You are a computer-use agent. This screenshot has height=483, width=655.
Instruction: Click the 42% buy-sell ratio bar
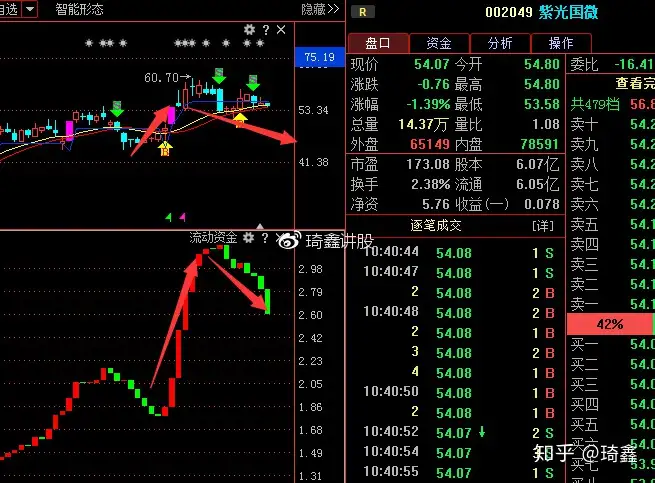[610, 324]
